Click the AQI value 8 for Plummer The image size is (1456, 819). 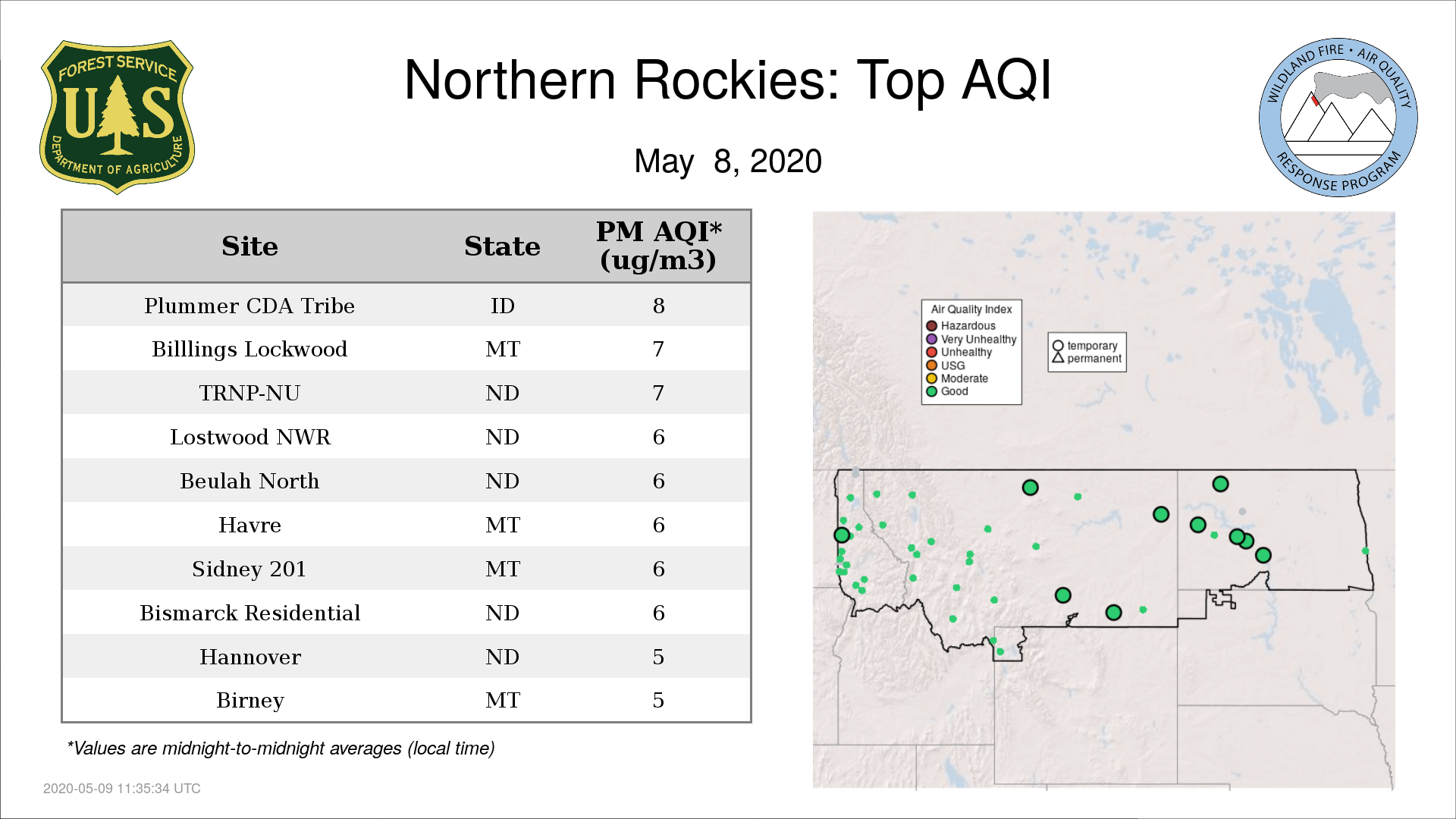[658, 306]
